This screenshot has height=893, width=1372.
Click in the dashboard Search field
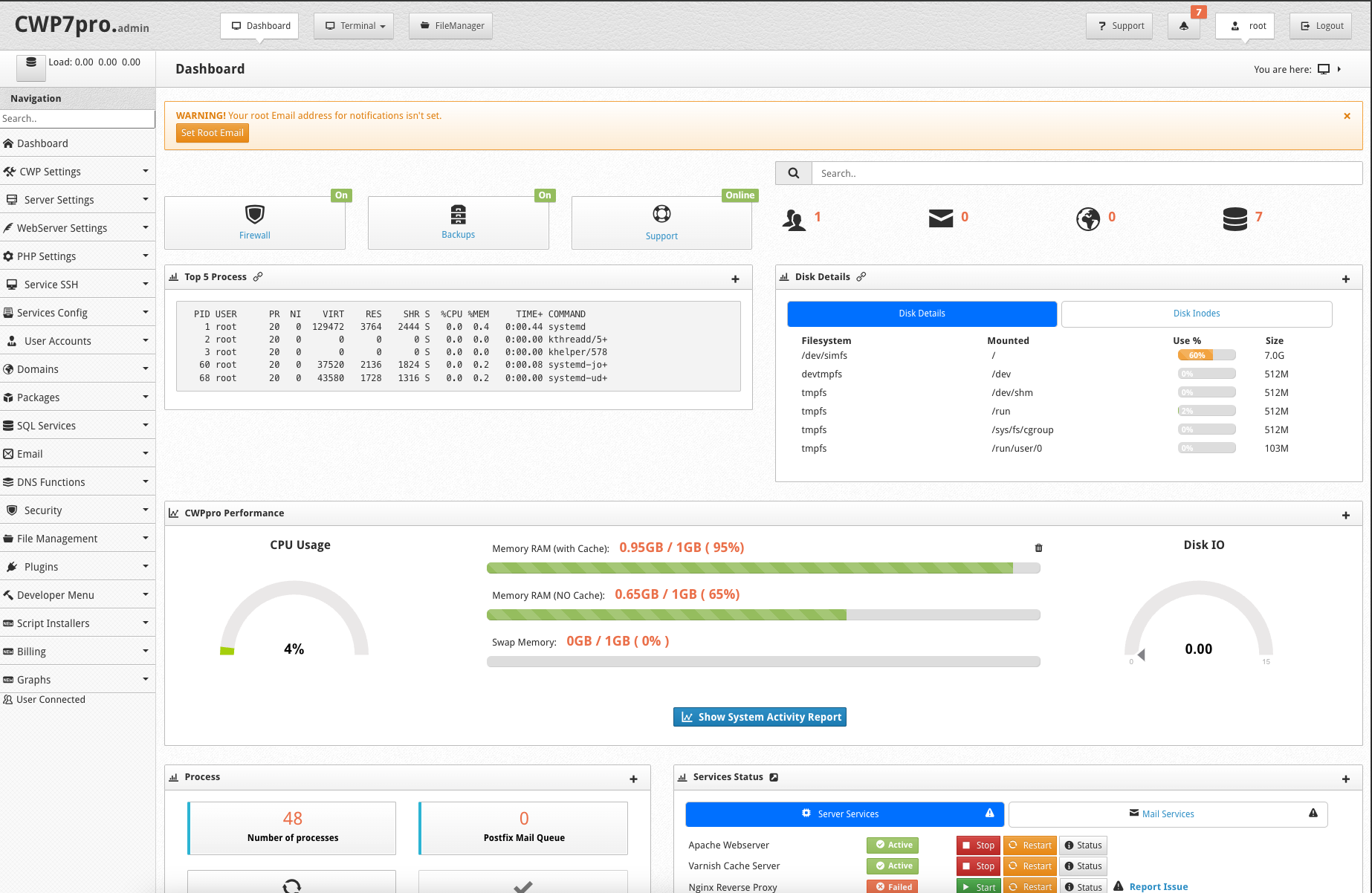point(1087,173)
